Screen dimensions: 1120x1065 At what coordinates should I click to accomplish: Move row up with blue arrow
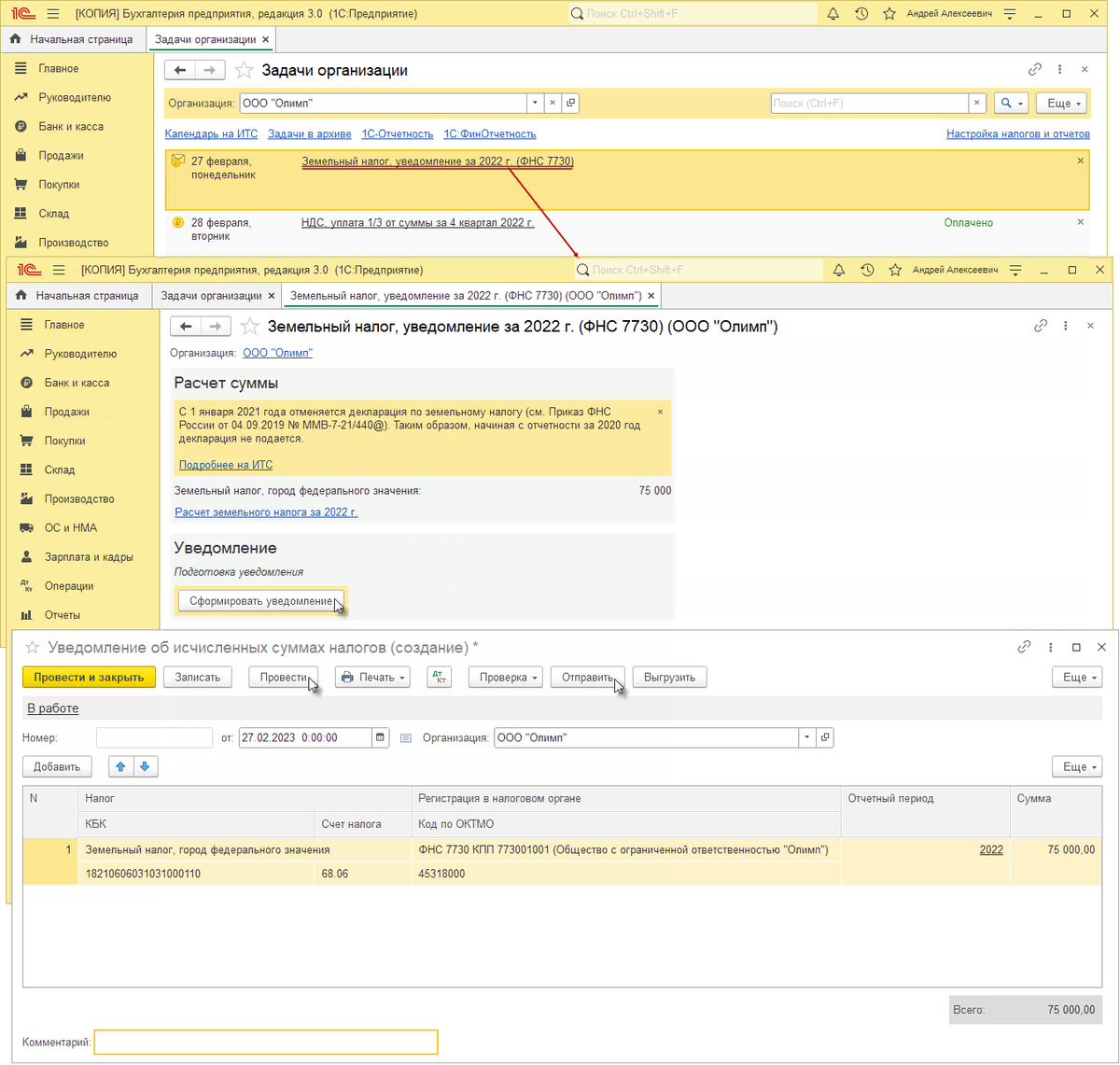[120, 766]
